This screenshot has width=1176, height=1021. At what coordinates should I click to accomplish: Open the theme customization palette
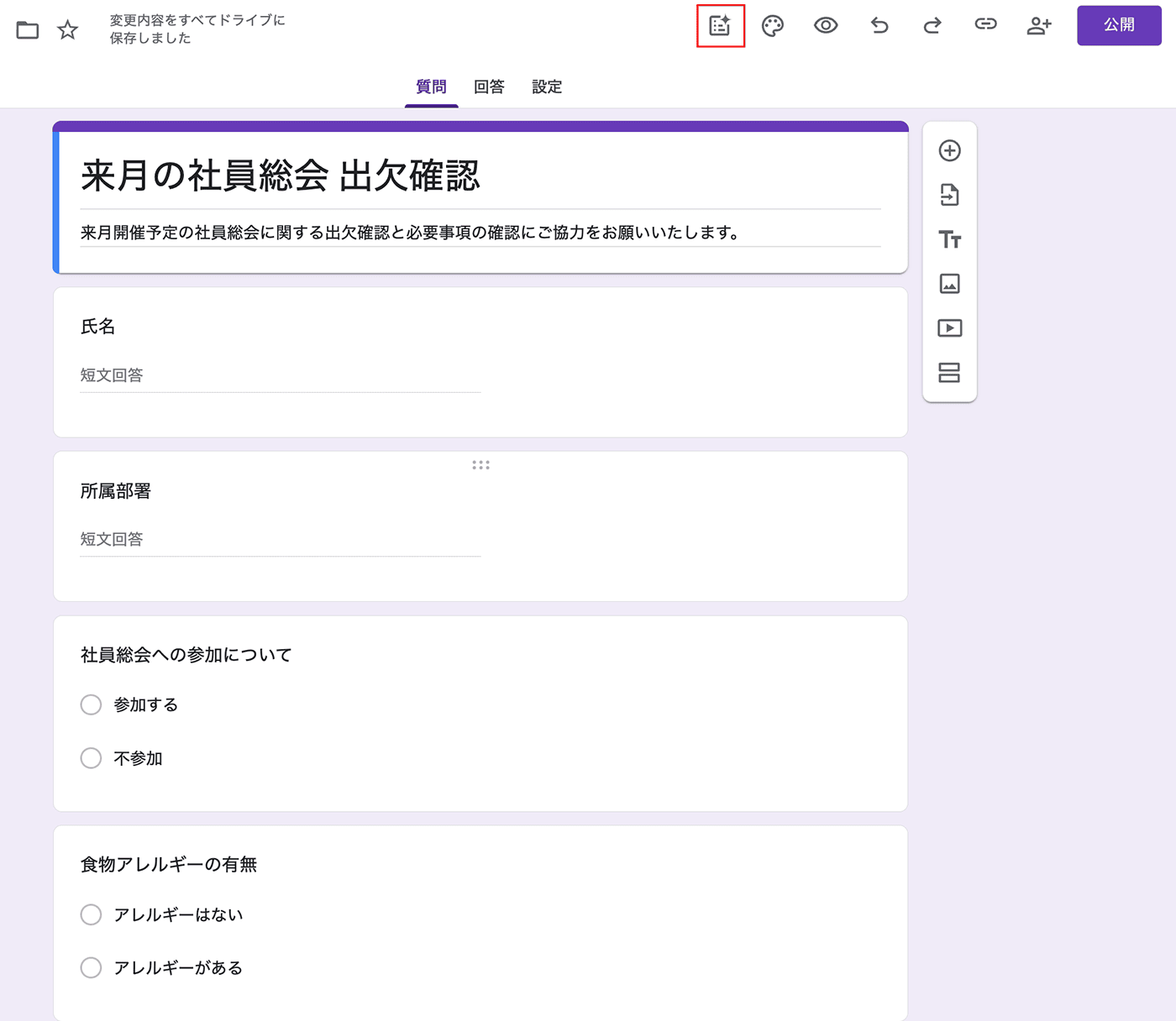773,26
